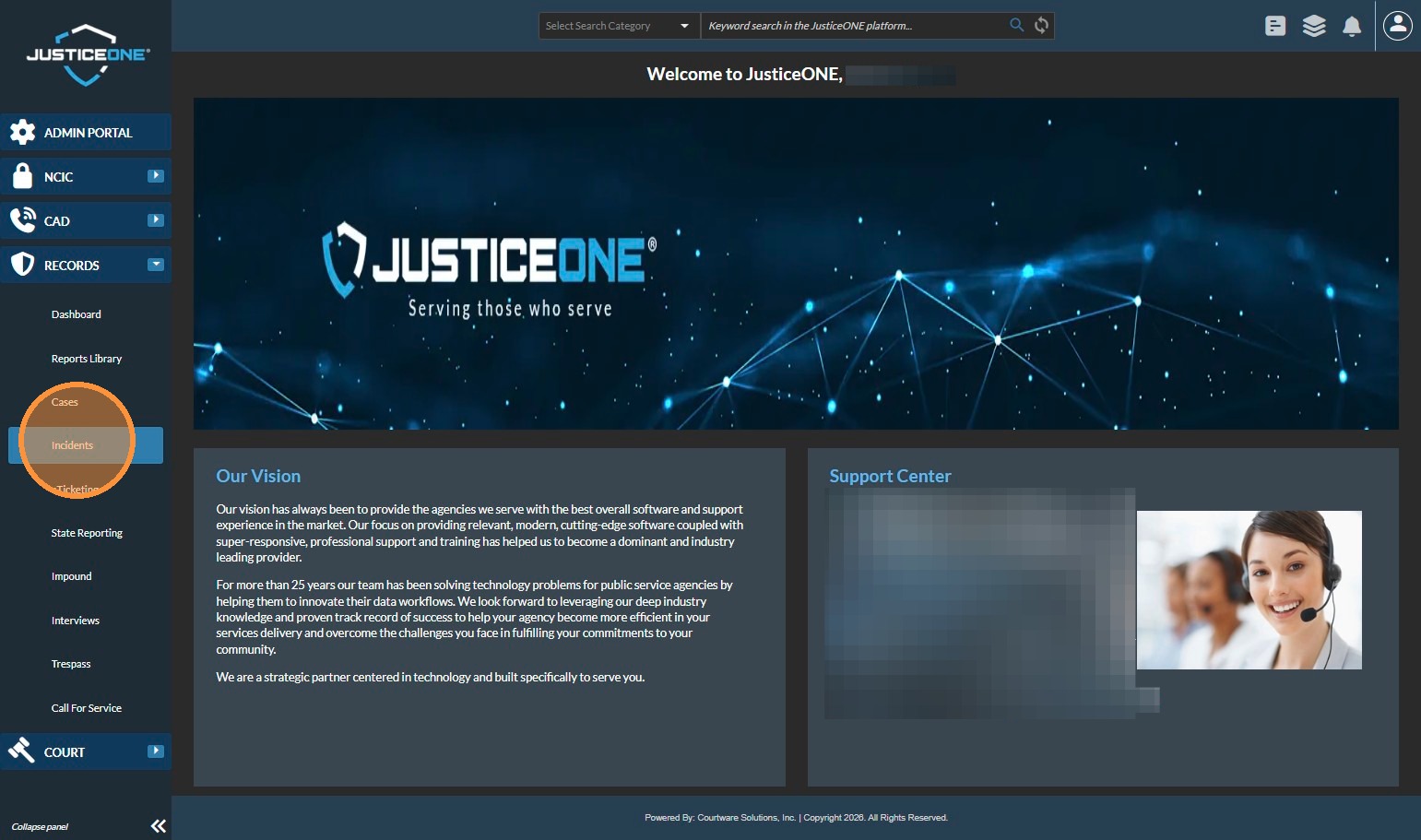Open State Reporting
This screenshot has height=840, width=1421.
pyautogui.click(x=87, y=533)
